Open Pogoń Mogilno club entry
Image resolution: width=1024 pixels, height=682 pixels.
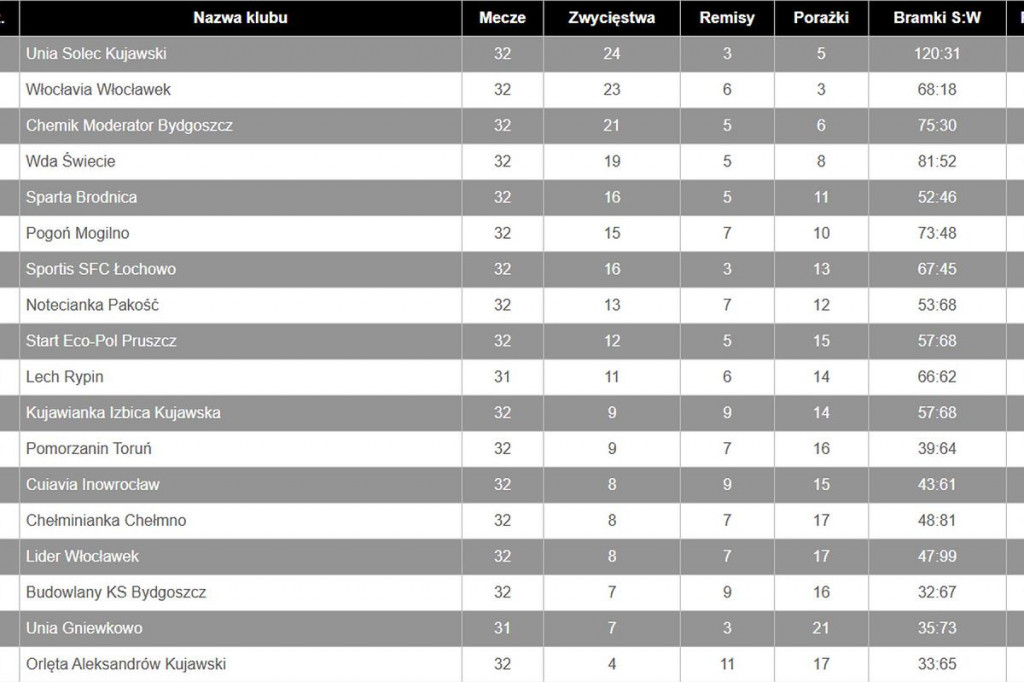78,233
